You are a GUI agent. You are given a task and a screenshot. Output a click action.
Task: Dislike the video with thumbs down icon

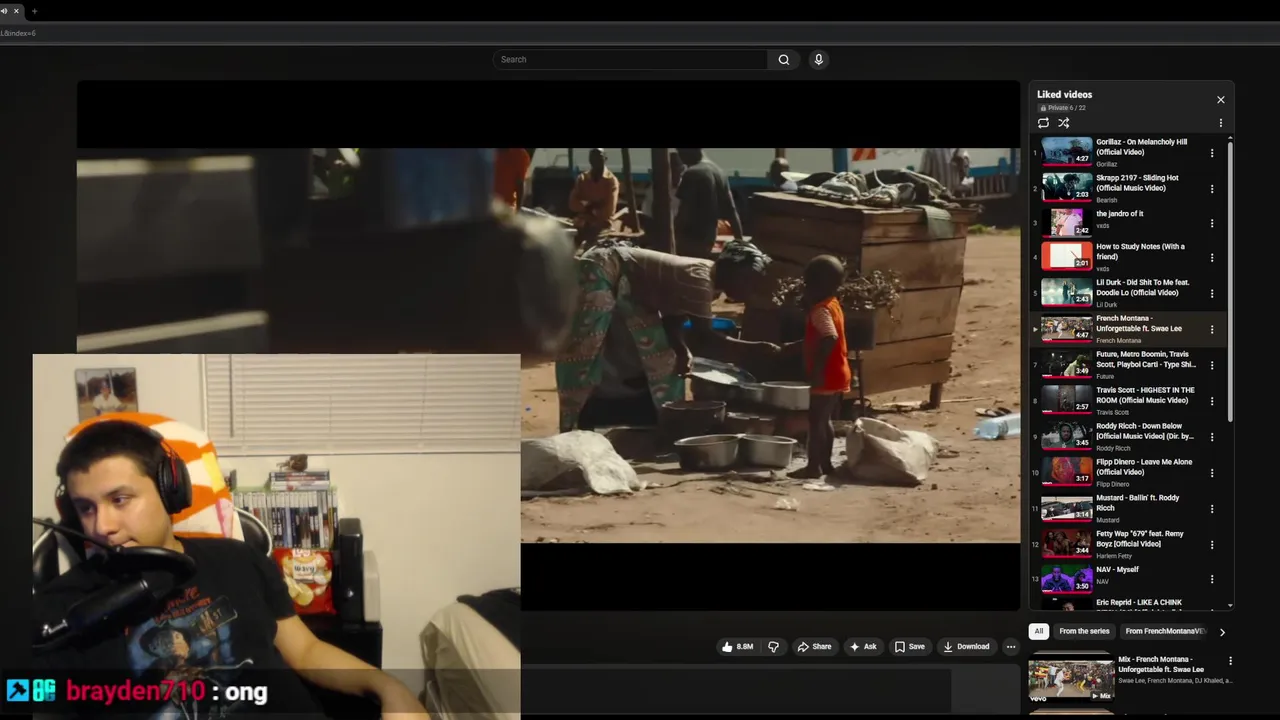(773, 647)
